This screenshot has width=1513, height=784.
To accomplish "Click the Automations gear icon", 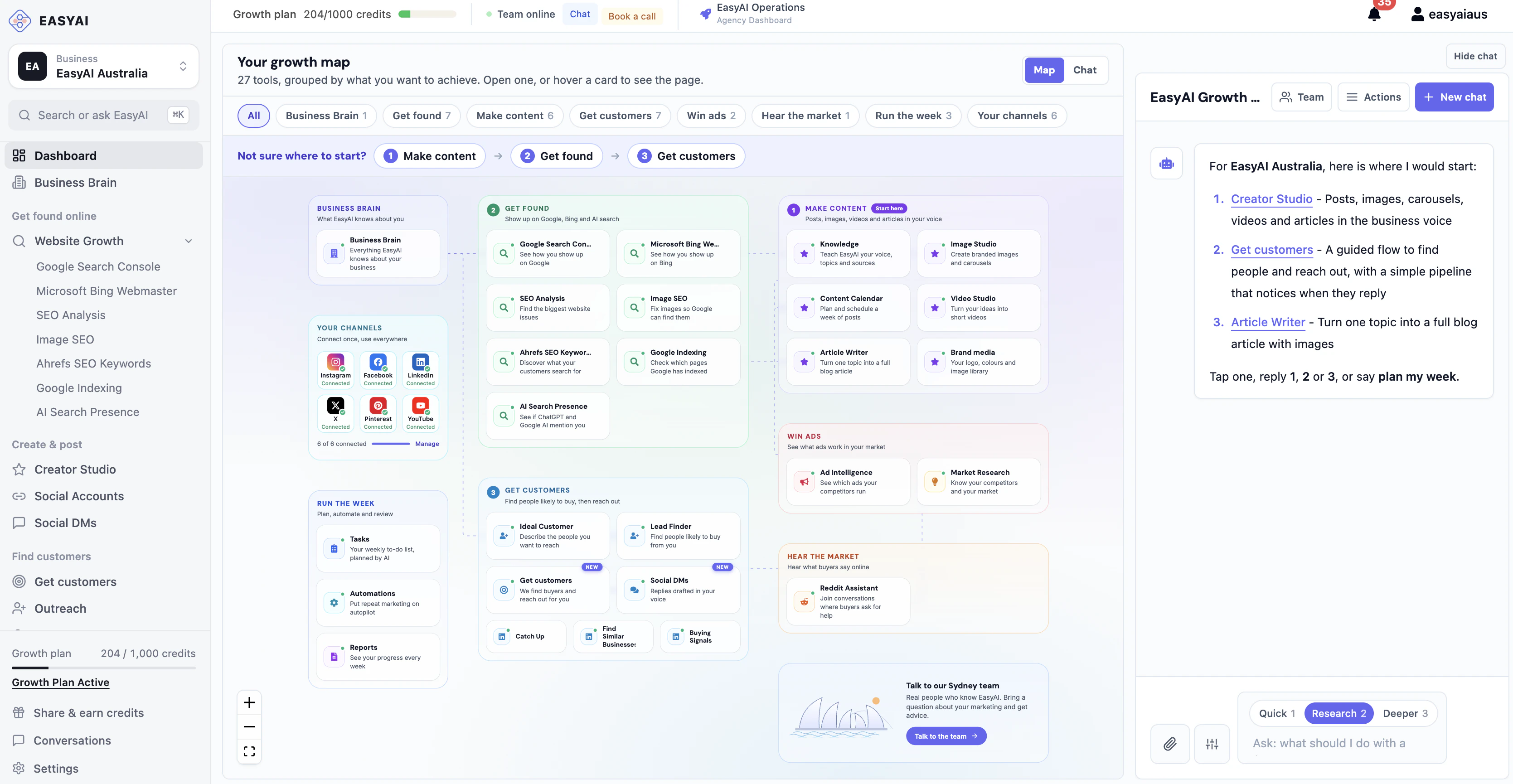I will click(x=334, y=603).
